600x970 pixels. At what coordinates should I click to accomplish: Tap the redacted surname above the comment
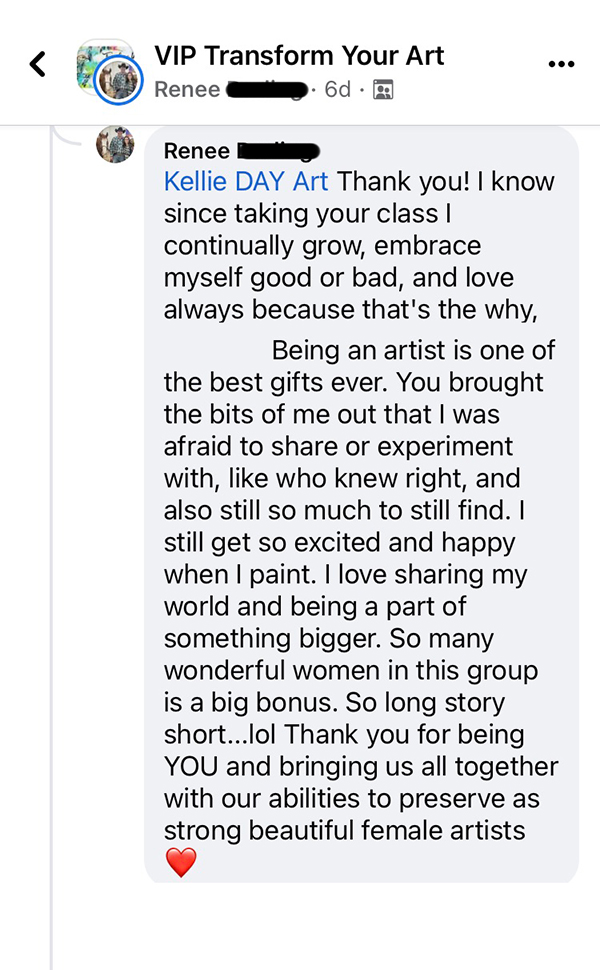pyautogui.click(x=278, y=150)
